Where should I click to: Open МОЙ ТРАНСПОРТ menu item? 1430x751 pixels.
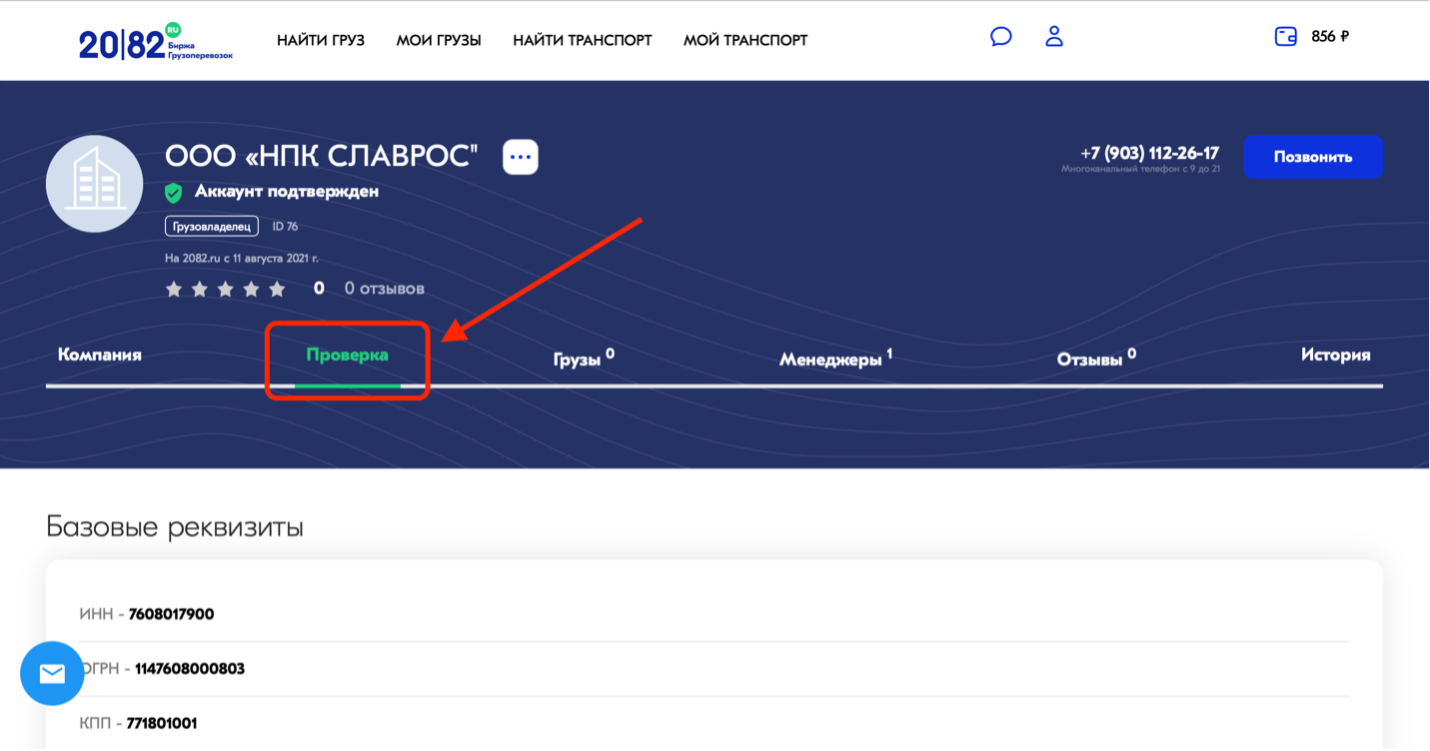(x=746, y=40)
